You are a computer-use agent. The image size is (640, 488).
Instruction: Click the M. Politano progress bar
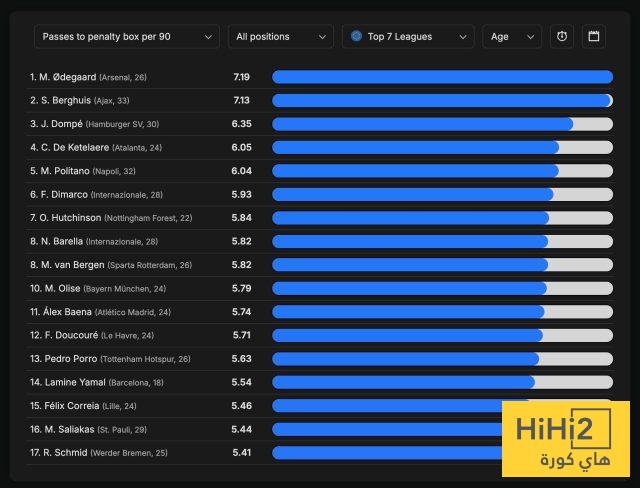point(440,171)
